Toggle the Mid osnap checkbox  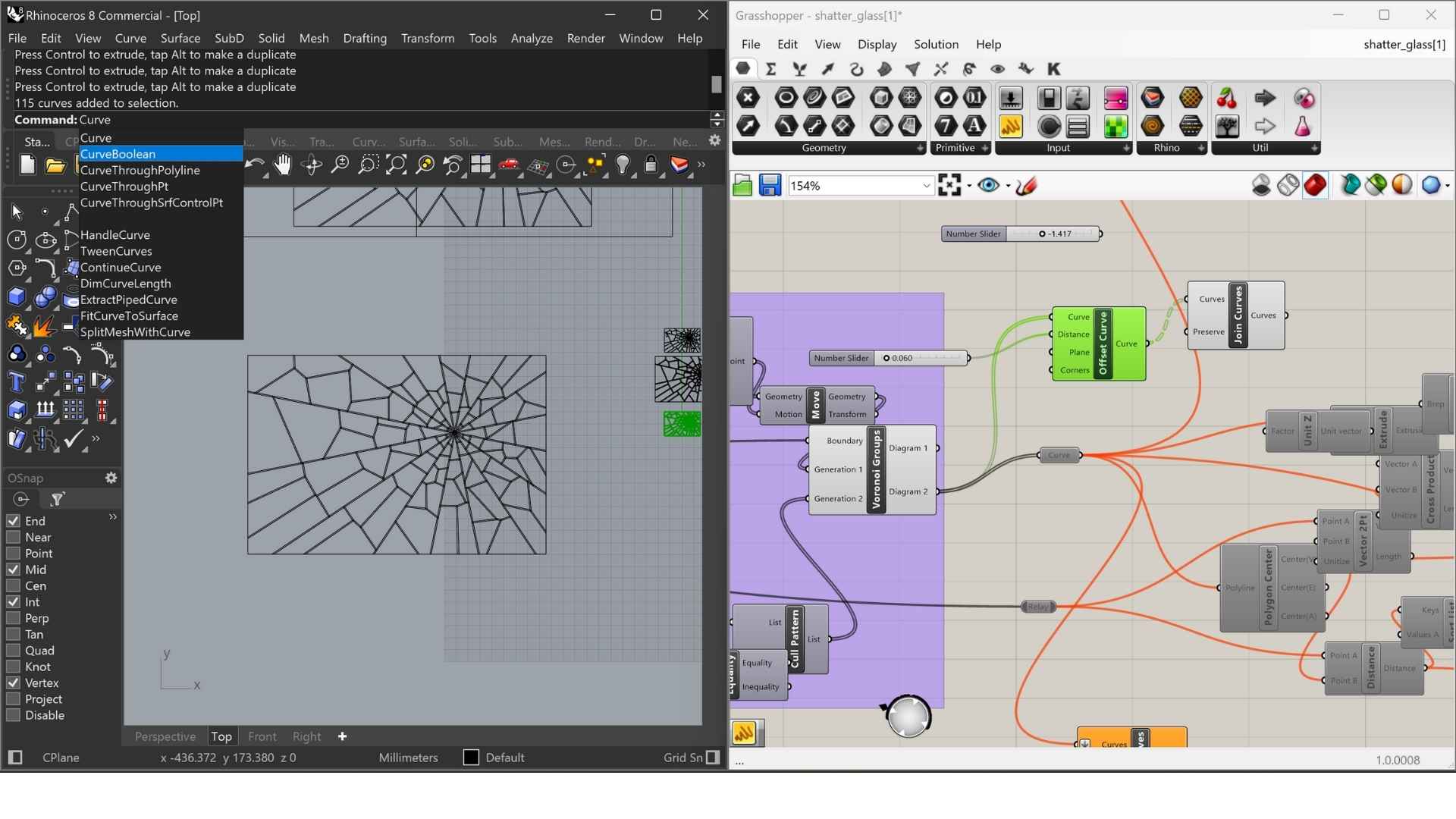[13, 569]
